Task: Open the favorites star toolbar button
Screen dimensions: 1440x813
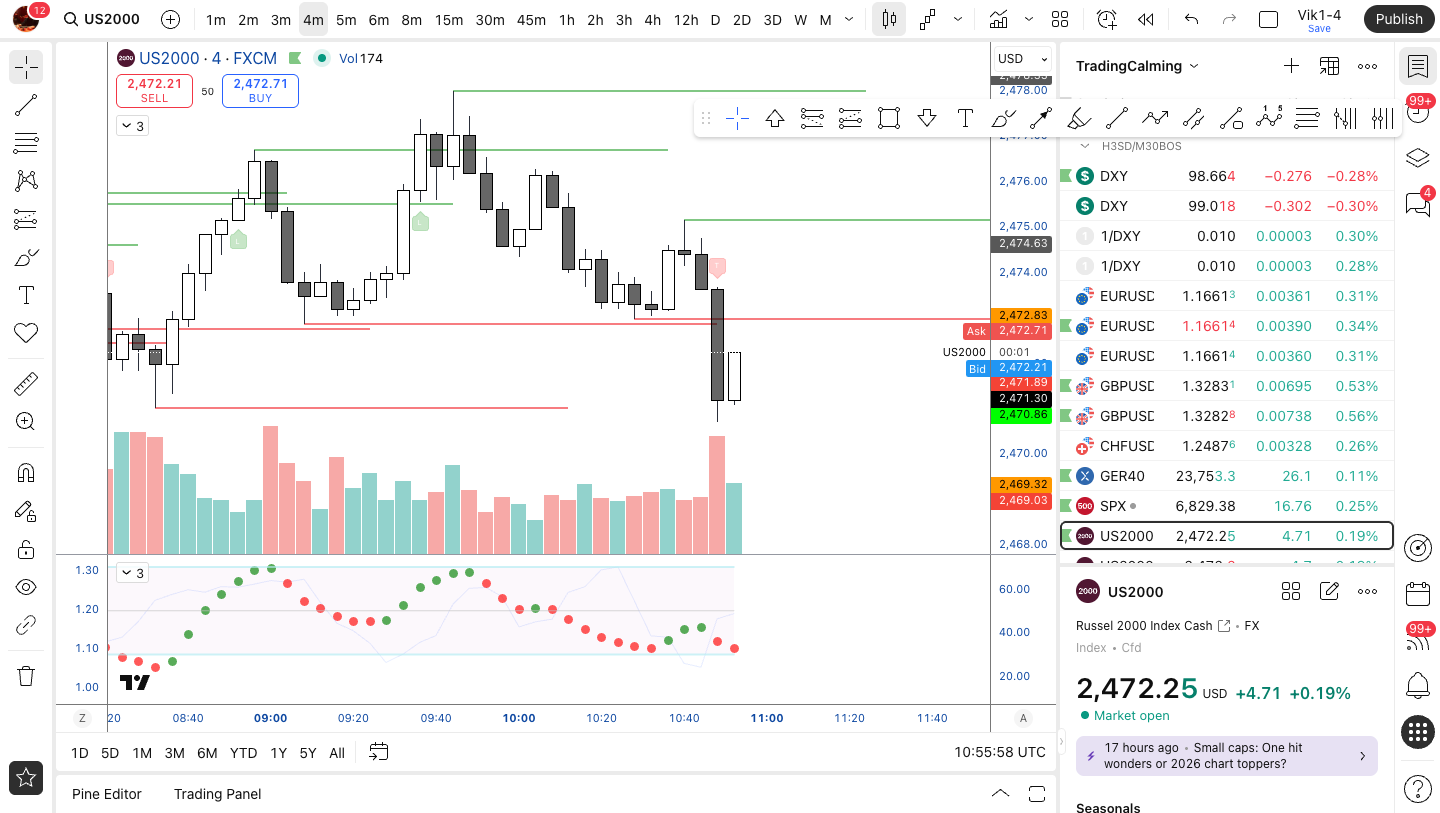Action: coord(26,777)
